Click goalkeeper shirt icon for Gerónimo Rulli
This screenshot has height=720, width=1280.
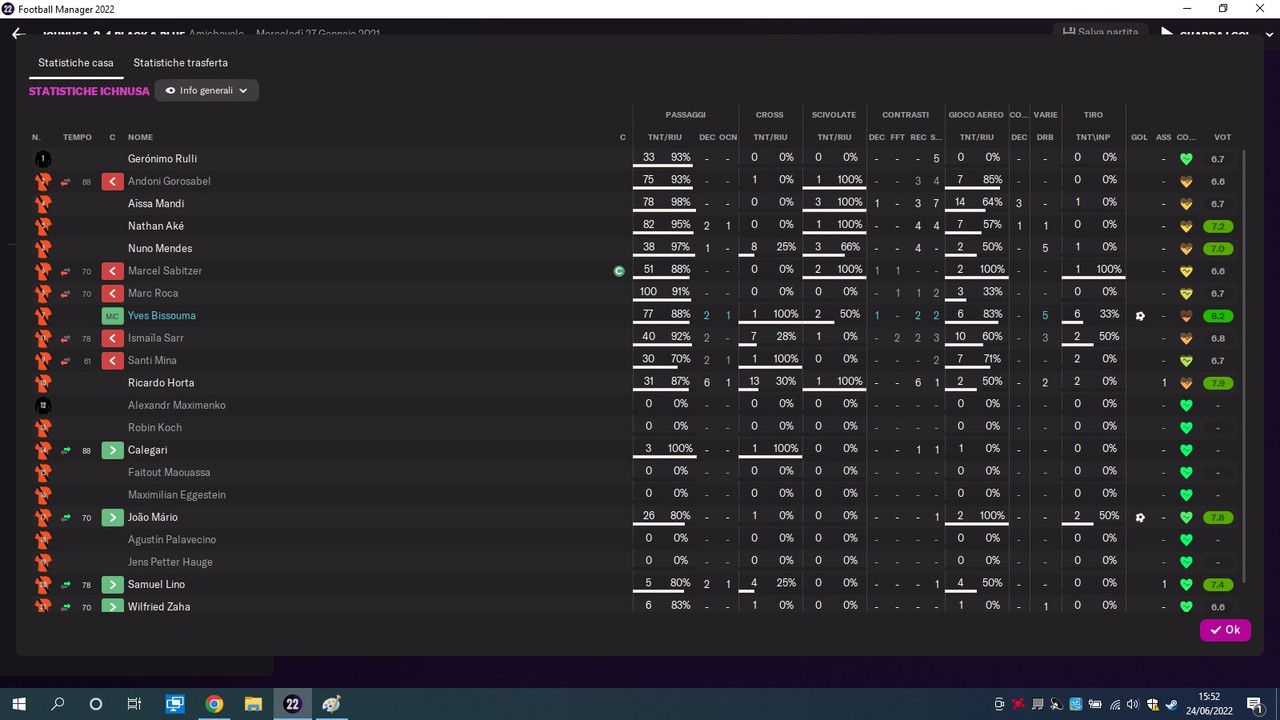[x=42, y=159]
